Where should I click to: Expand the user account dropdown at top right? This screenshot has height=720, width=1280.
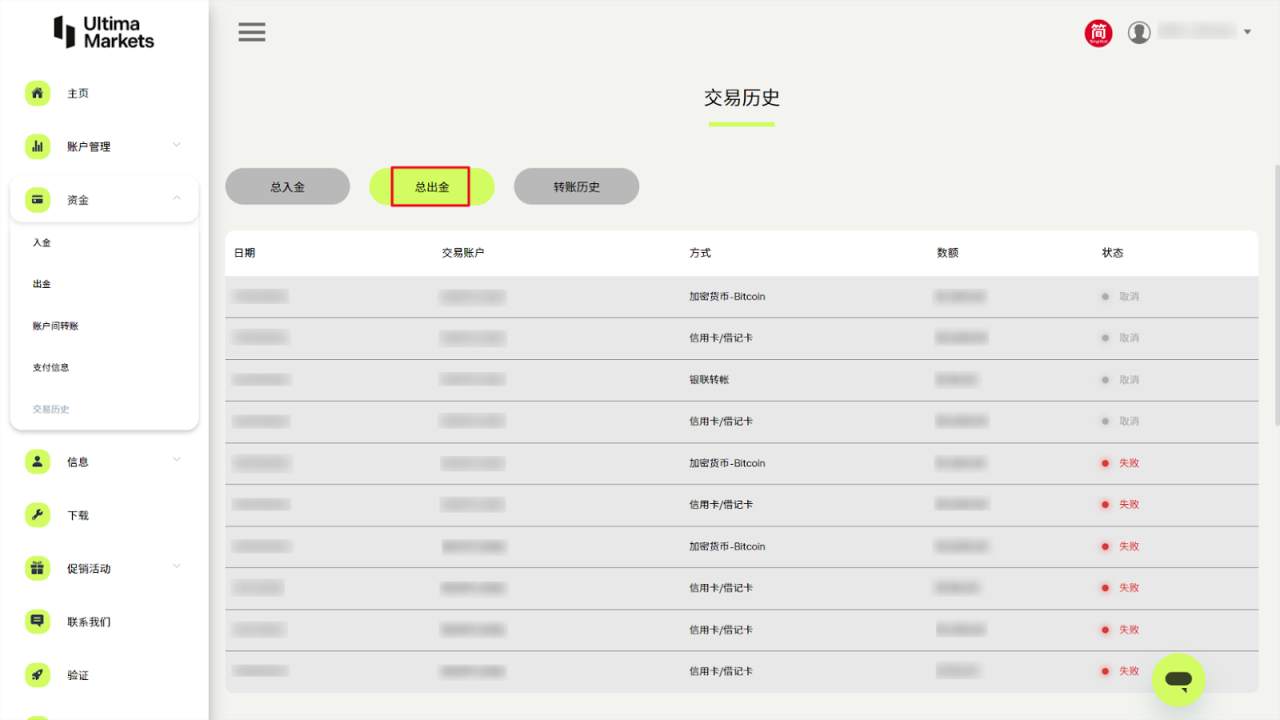pos(1248,31)
